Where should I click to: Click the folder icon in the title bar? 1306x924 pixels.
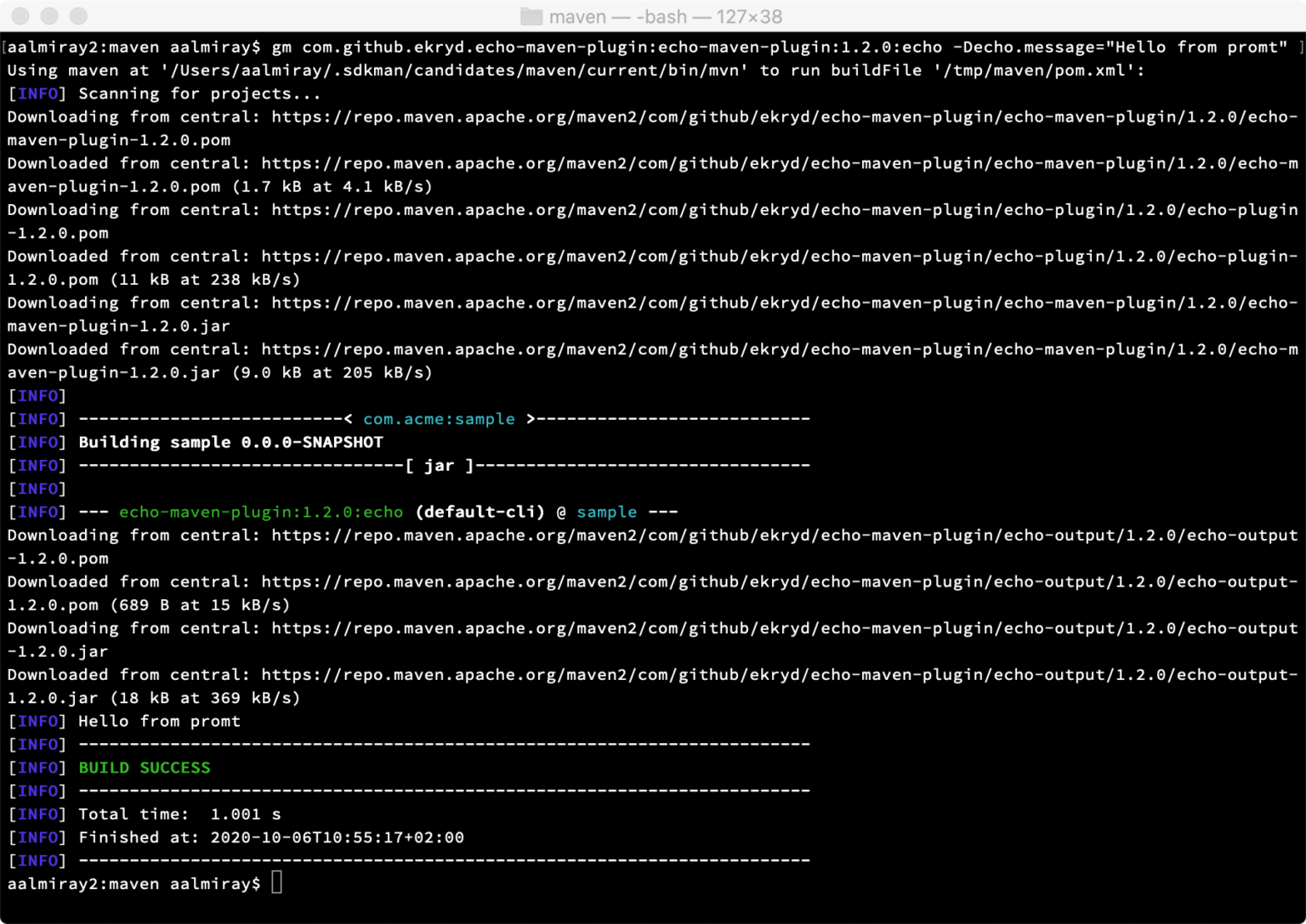pos(531,15)
